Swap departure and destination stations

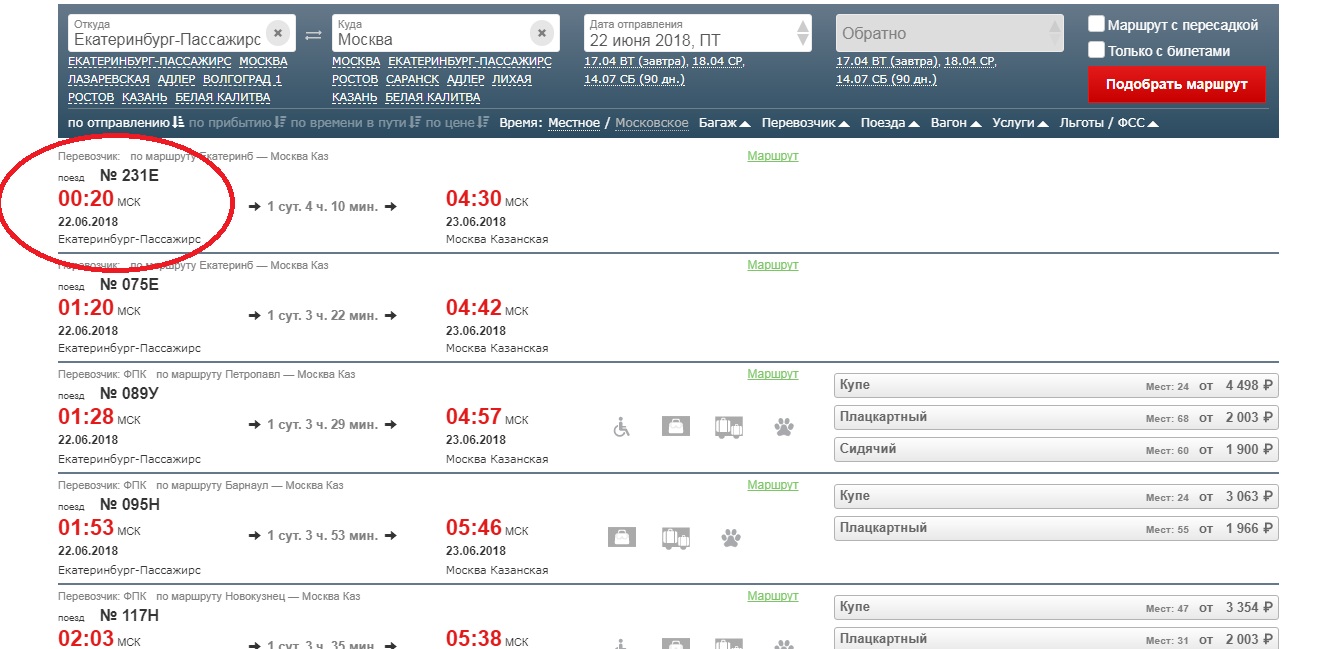[x=314, y=35]
